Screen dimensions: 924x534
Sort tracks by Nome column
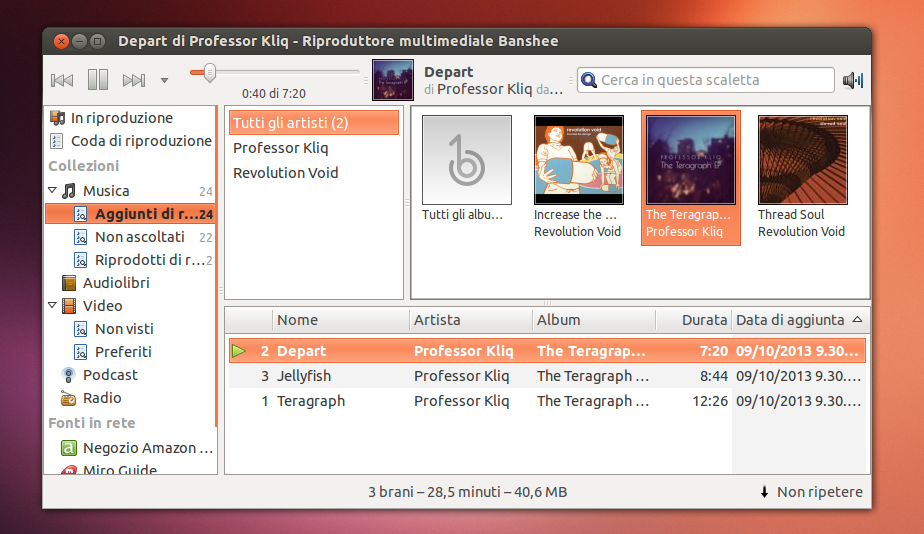click(341, 320)
